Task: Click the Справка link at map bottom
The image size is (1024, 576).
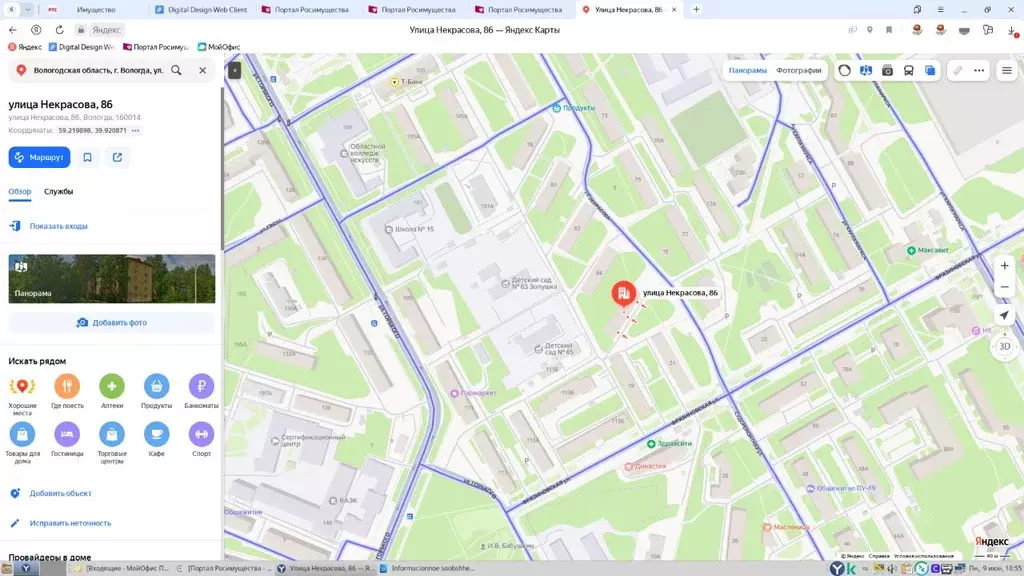Action: [x=879, y=556]
